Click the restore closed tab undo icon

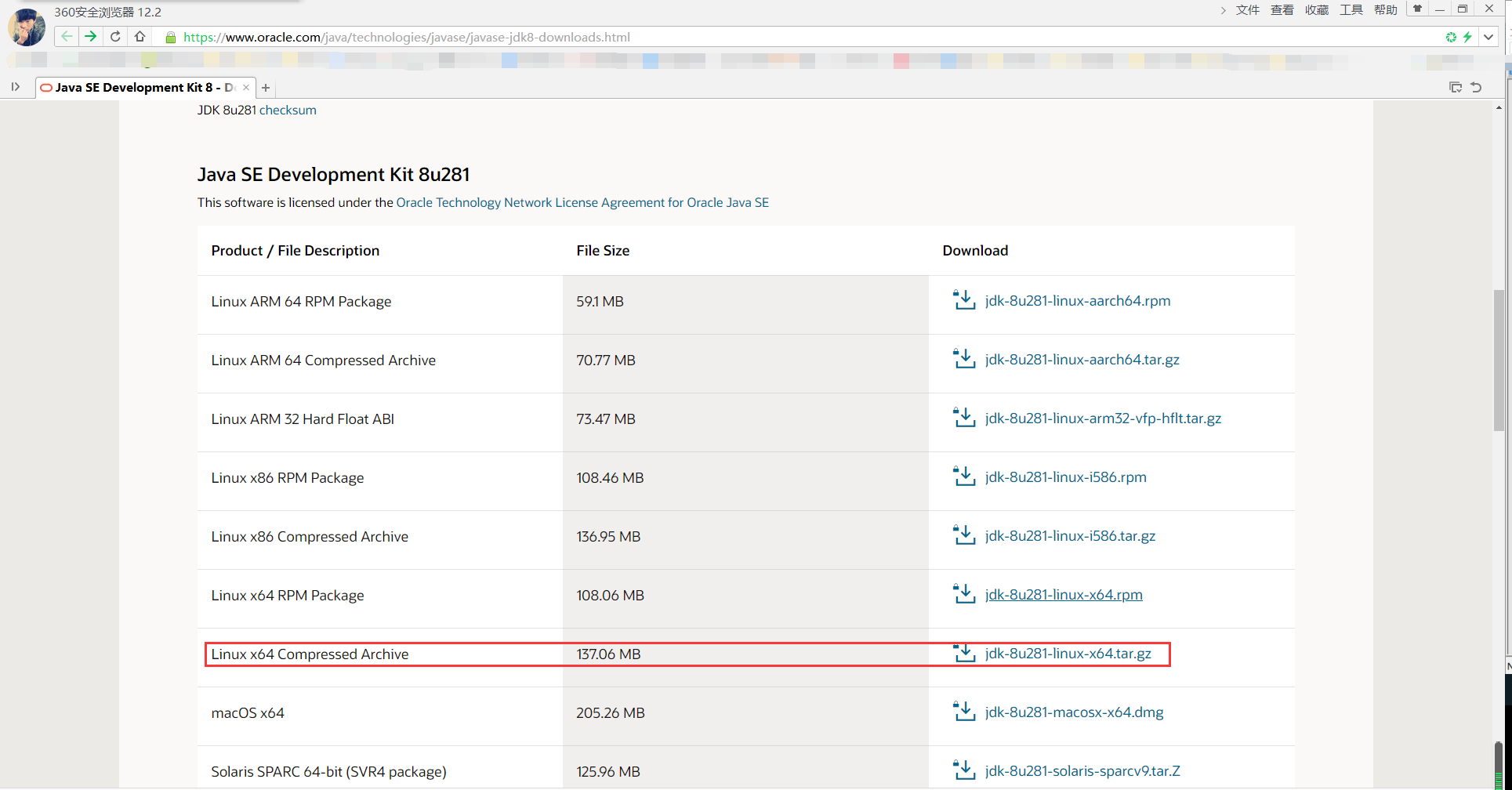click(x=1476, y=87)
